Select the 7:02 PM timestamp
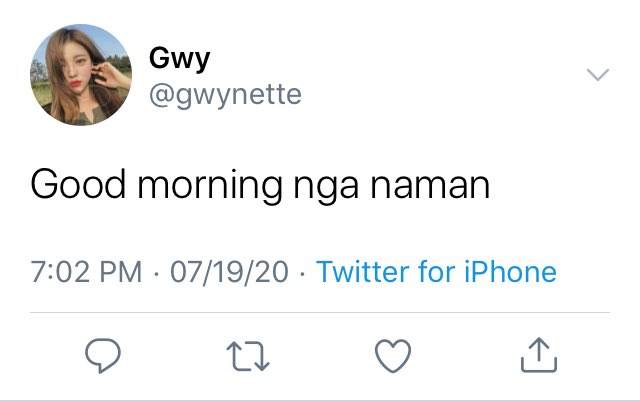 click(86, 272)
